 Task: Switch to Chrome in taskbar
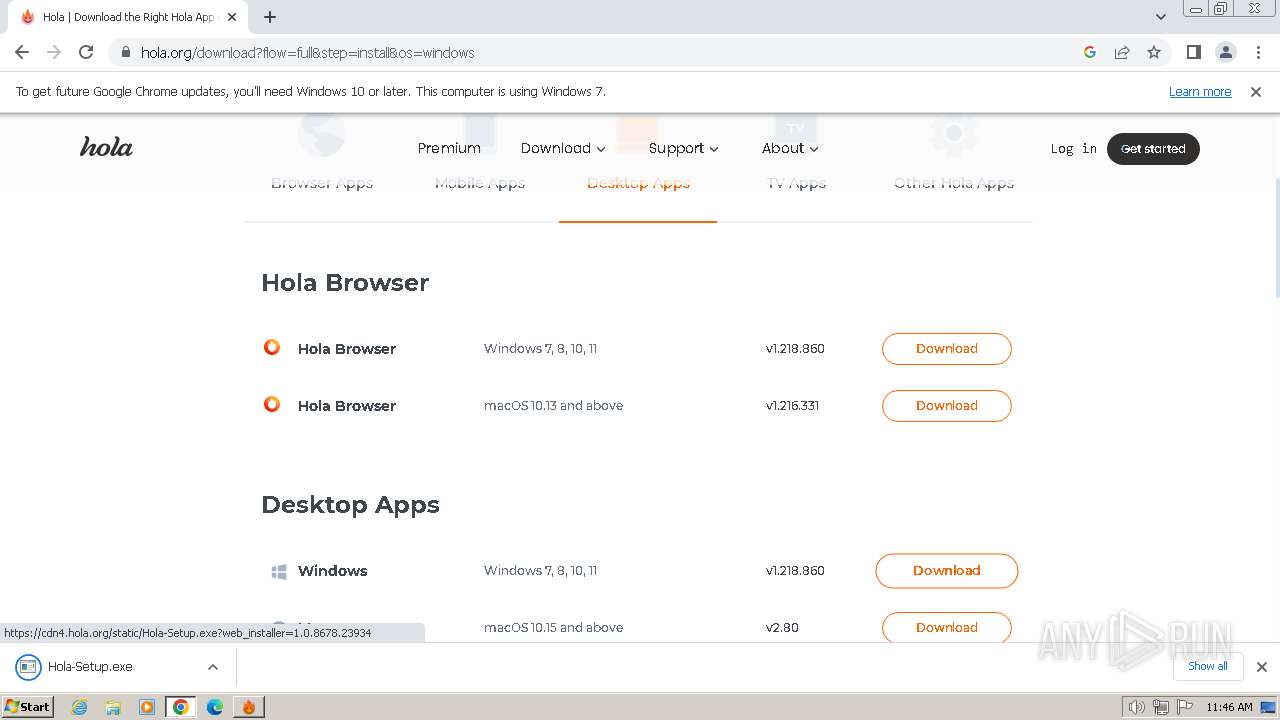[181, 707]
